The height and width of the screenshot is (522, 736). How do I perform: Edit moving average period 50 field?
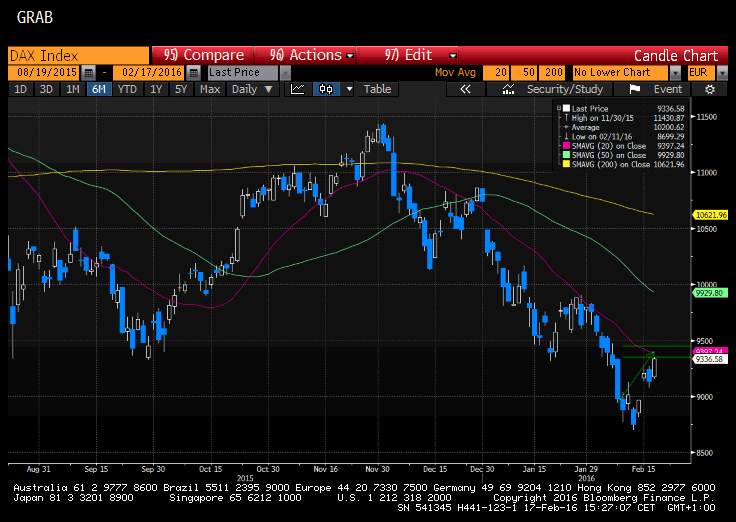click(x=524, y=73)
